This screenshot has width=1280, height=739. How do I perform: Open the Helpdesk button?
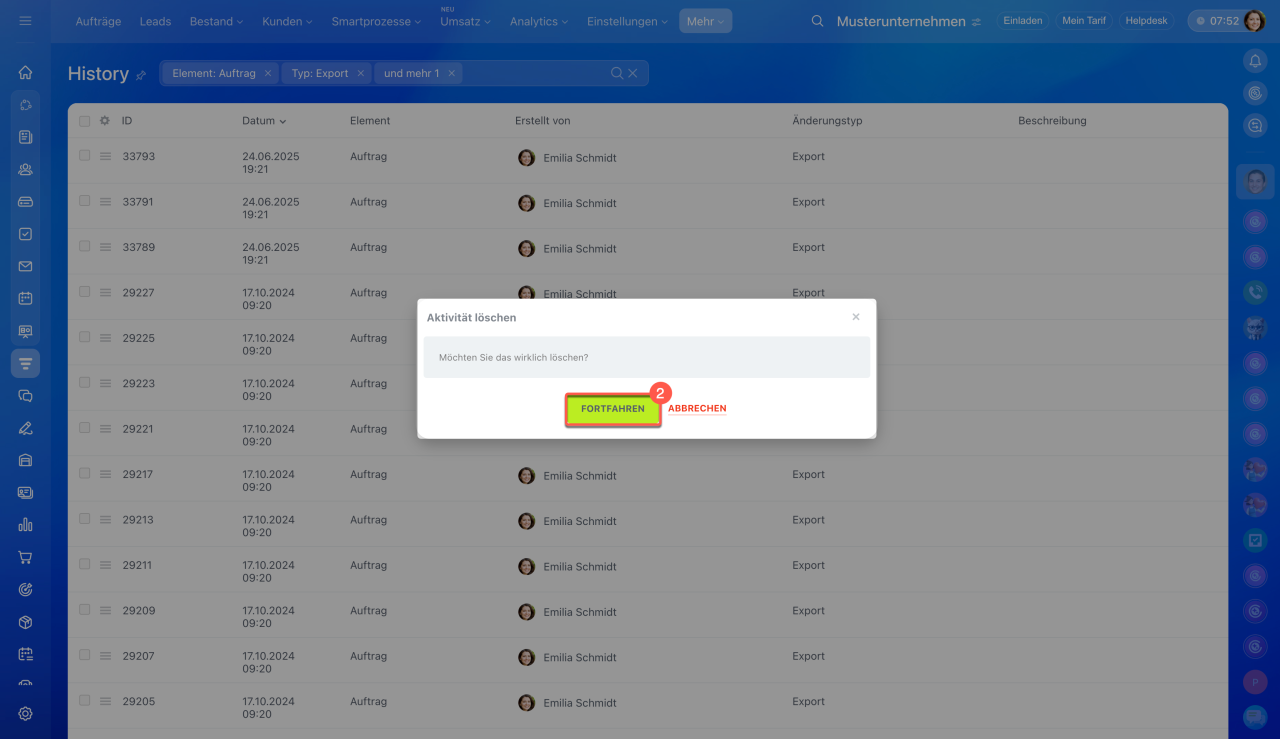click(x=1146, y=21)
